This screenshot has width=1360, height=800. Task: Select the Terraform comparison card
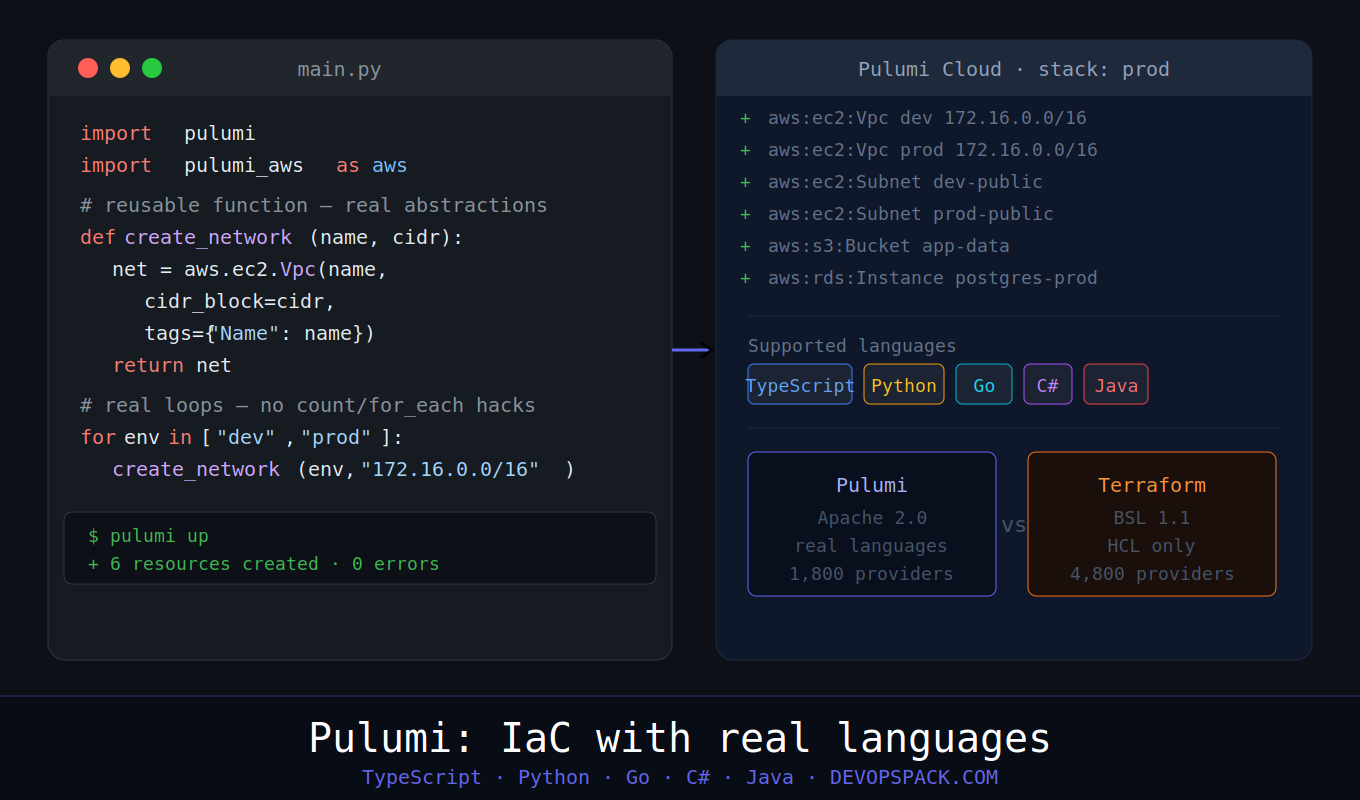coord(1152,524)
